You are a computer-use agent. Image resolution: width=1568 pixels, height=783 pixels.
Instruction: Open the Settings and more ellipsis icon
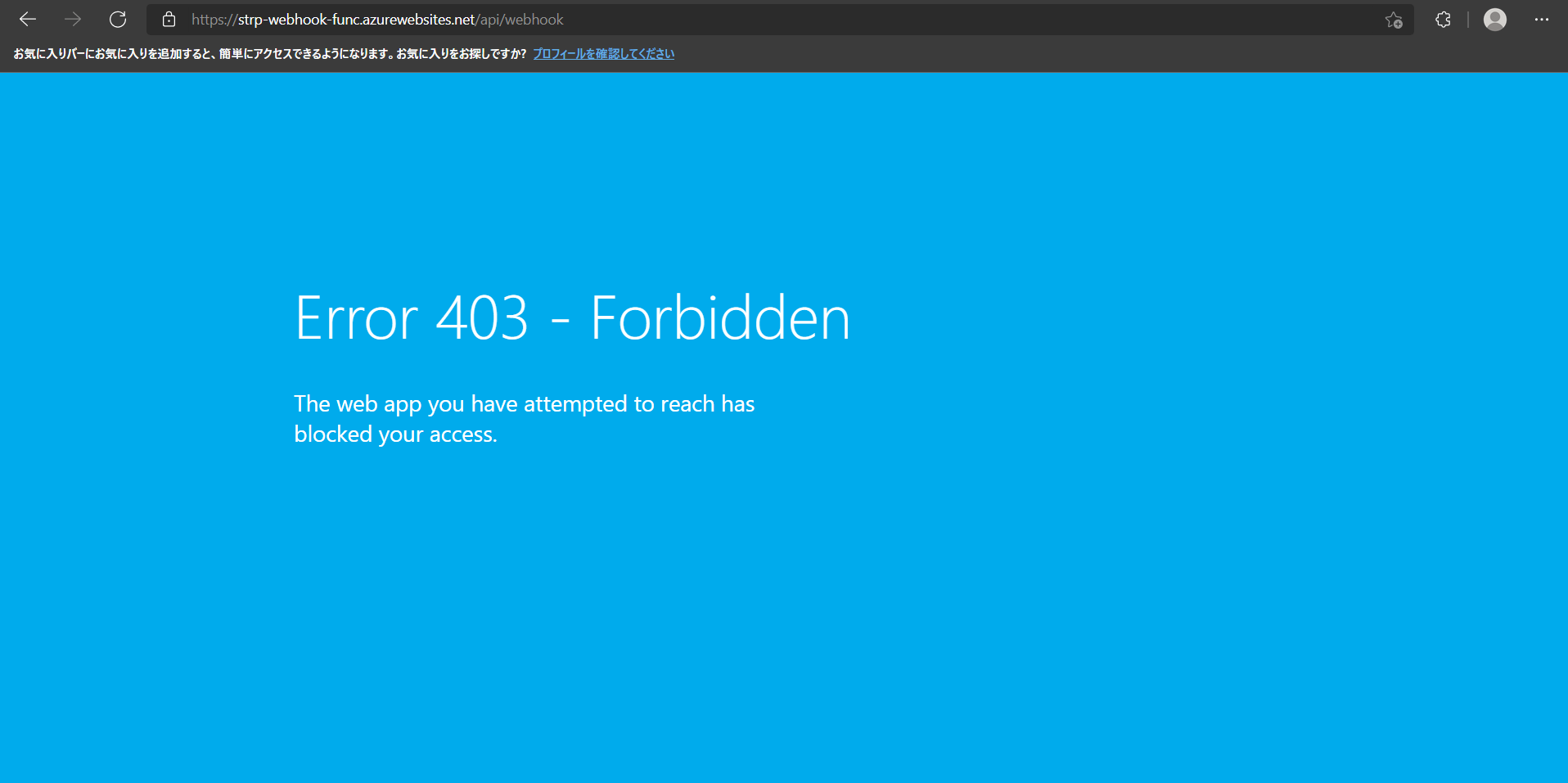coord(1542,19)
